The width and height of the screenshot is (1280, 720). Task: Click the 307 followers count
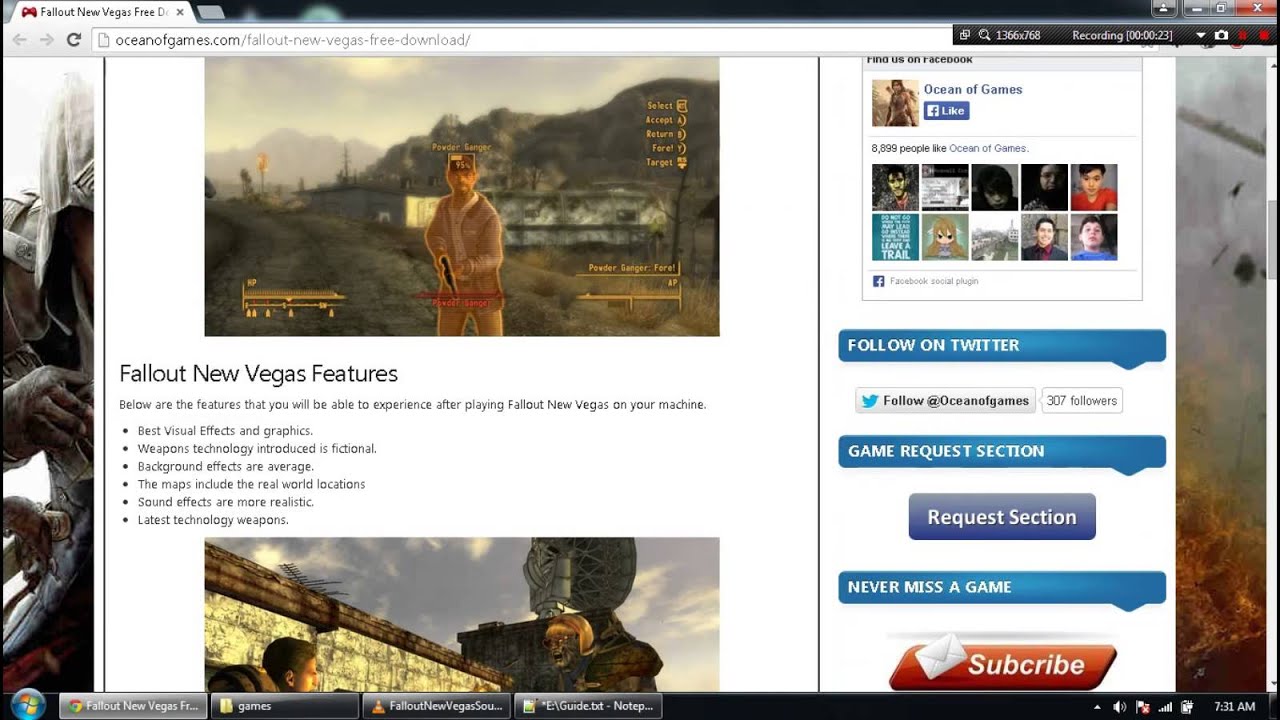tap(1081, 400)
